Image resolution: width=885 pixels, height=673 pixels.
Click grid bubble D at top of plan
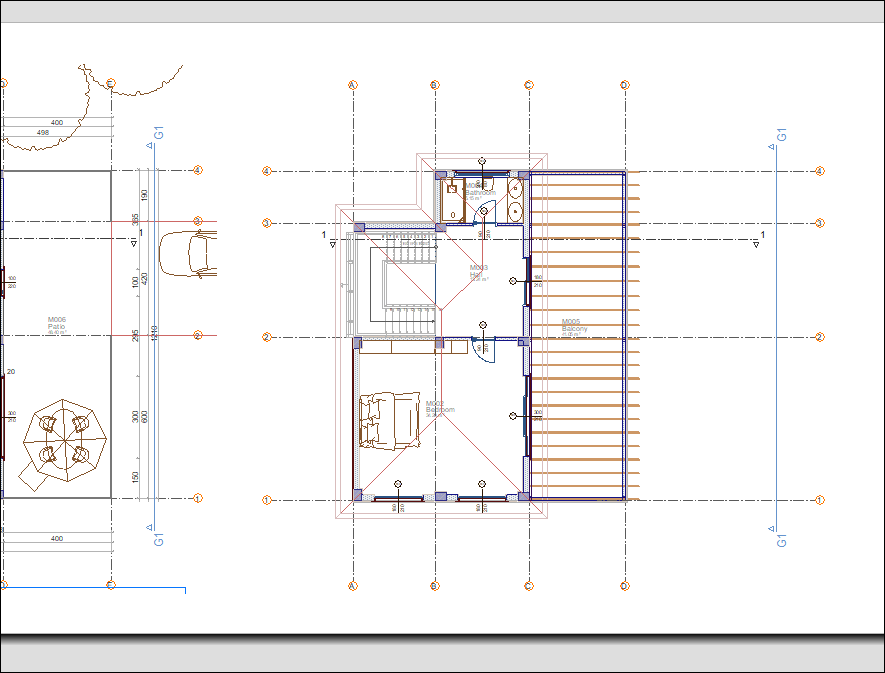point(624,85)
